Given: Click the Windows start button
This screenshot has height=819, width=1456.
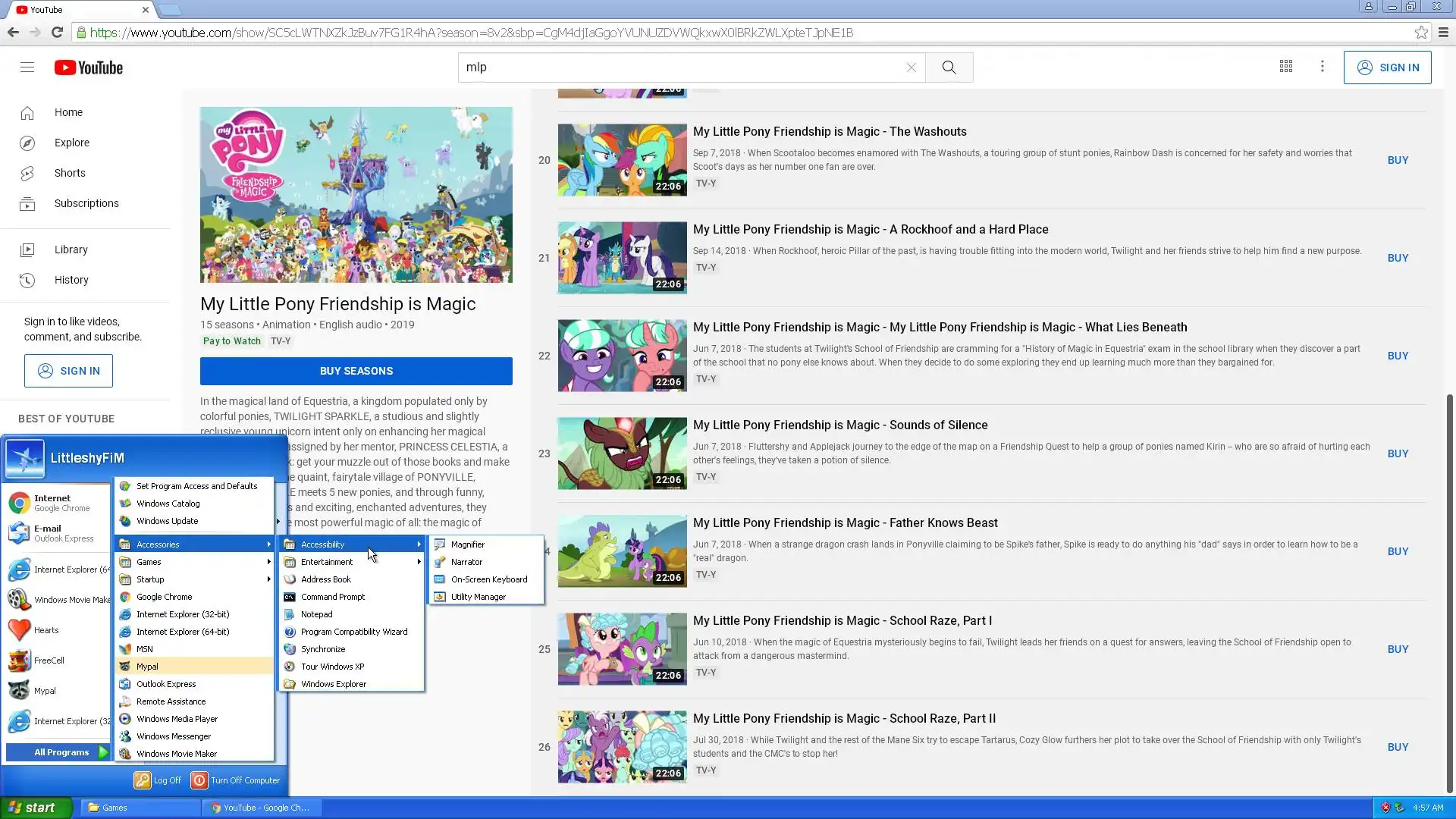Looking at the screenshot, I should [35, 808].
